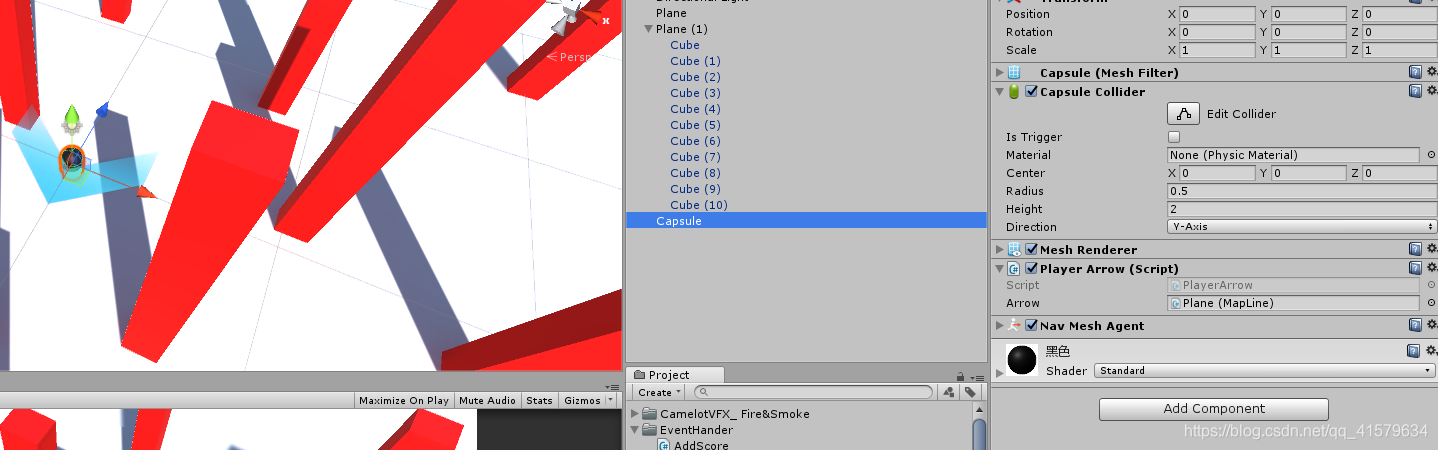
Task: Expand the Mesh Renderer component
Action: (x=999, y=249)
